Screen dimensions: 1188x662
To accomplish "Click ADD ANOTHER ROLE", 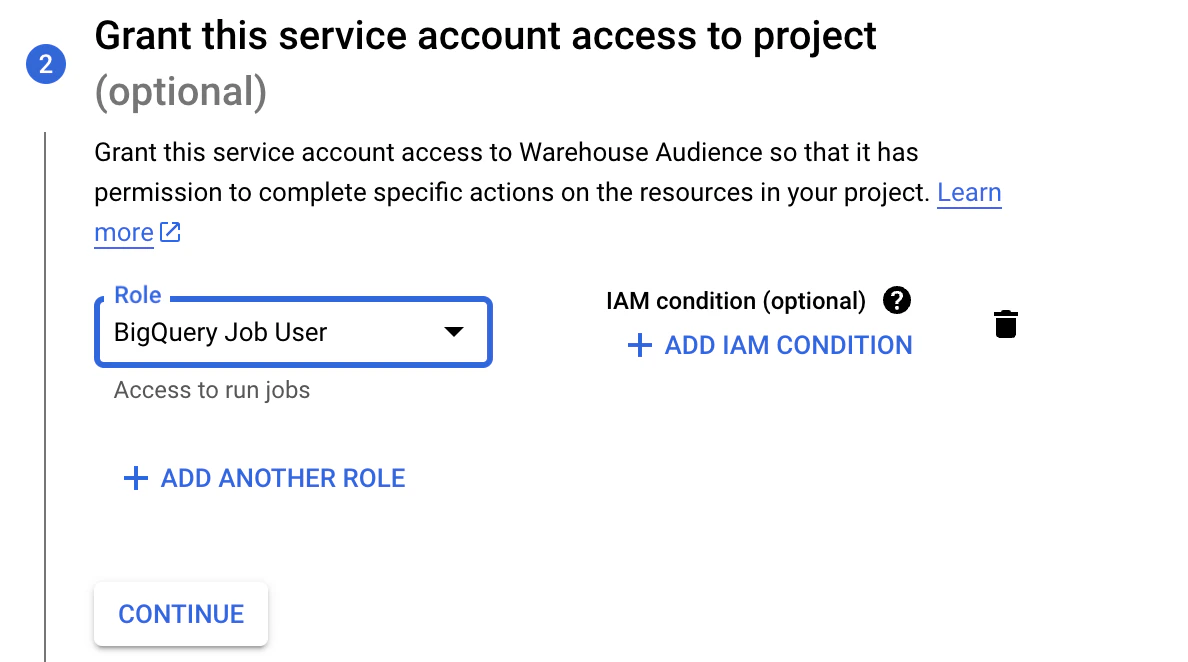I will (282, 478).
